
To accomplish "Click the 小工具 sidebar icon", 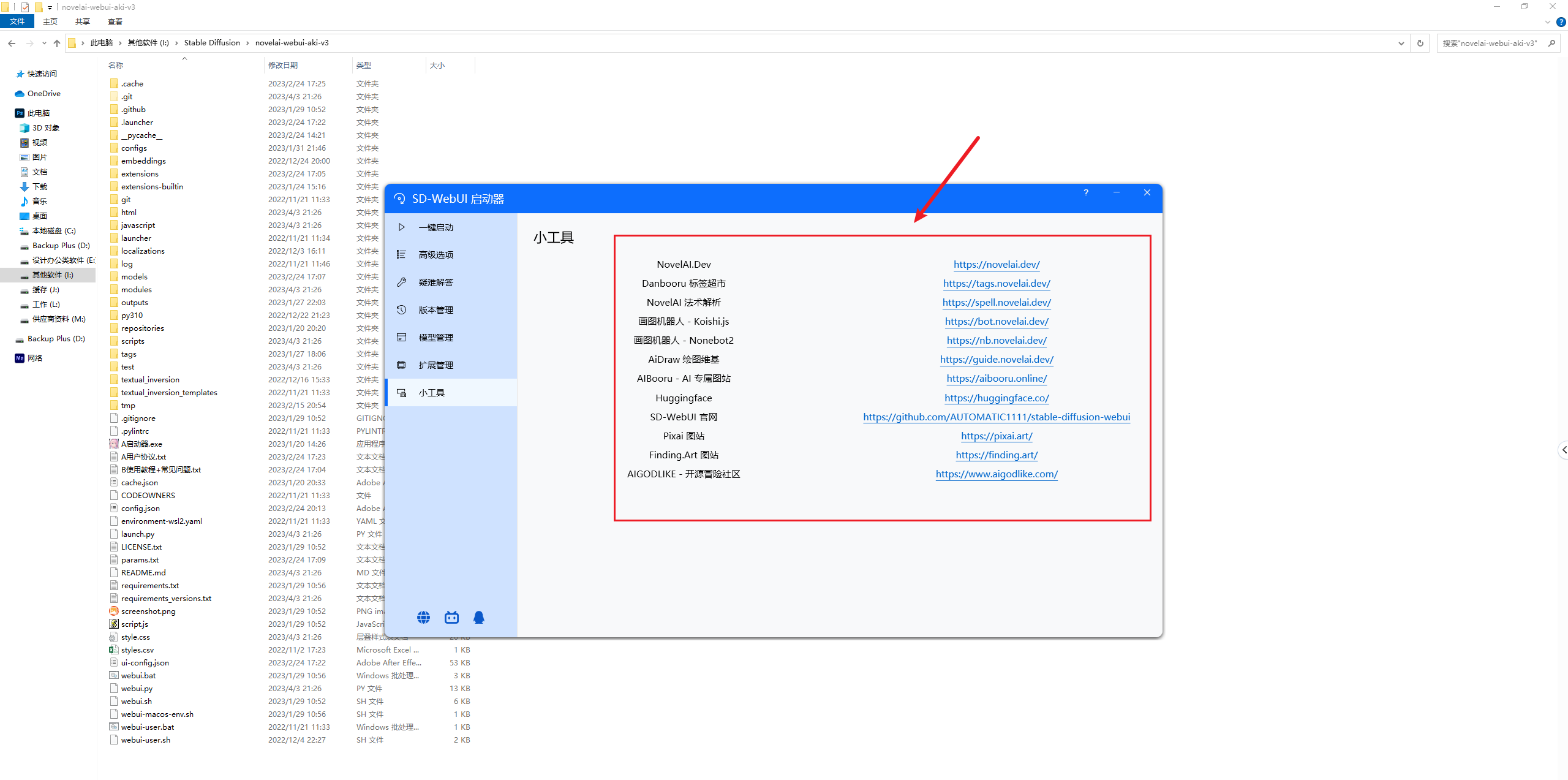I will (x=402, y=393).
